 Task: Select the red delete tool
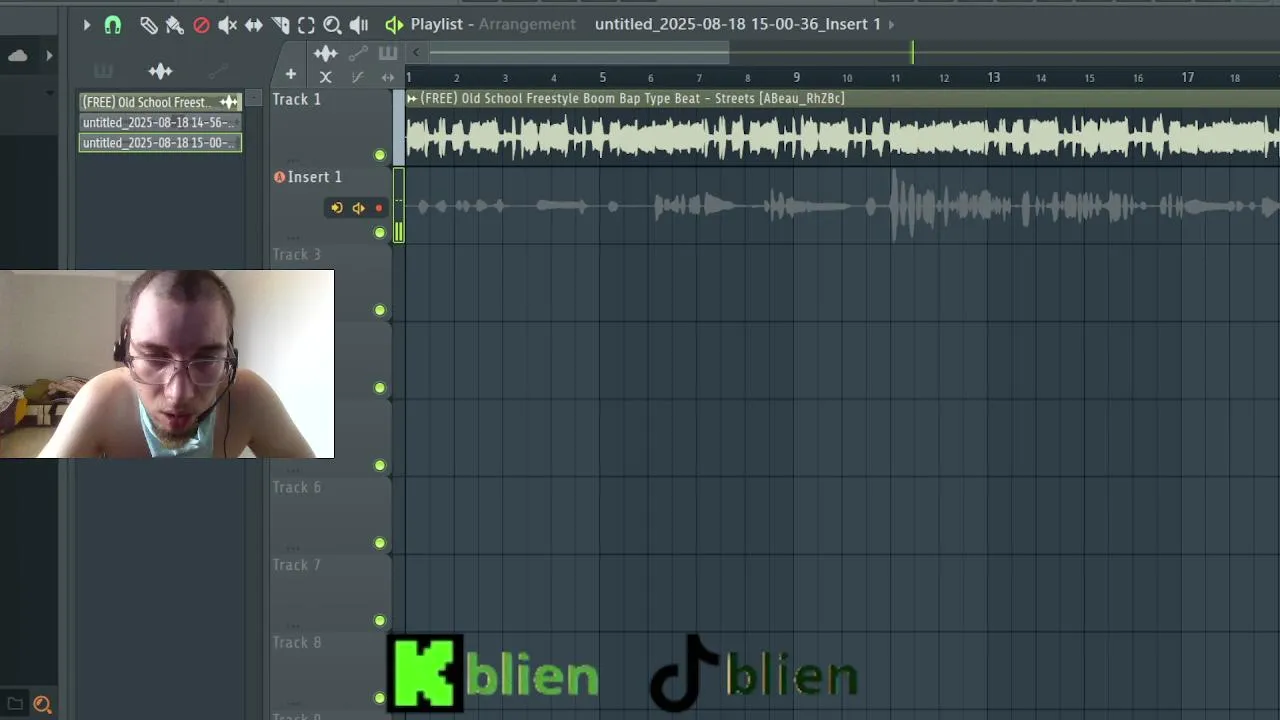pos(201,25)
